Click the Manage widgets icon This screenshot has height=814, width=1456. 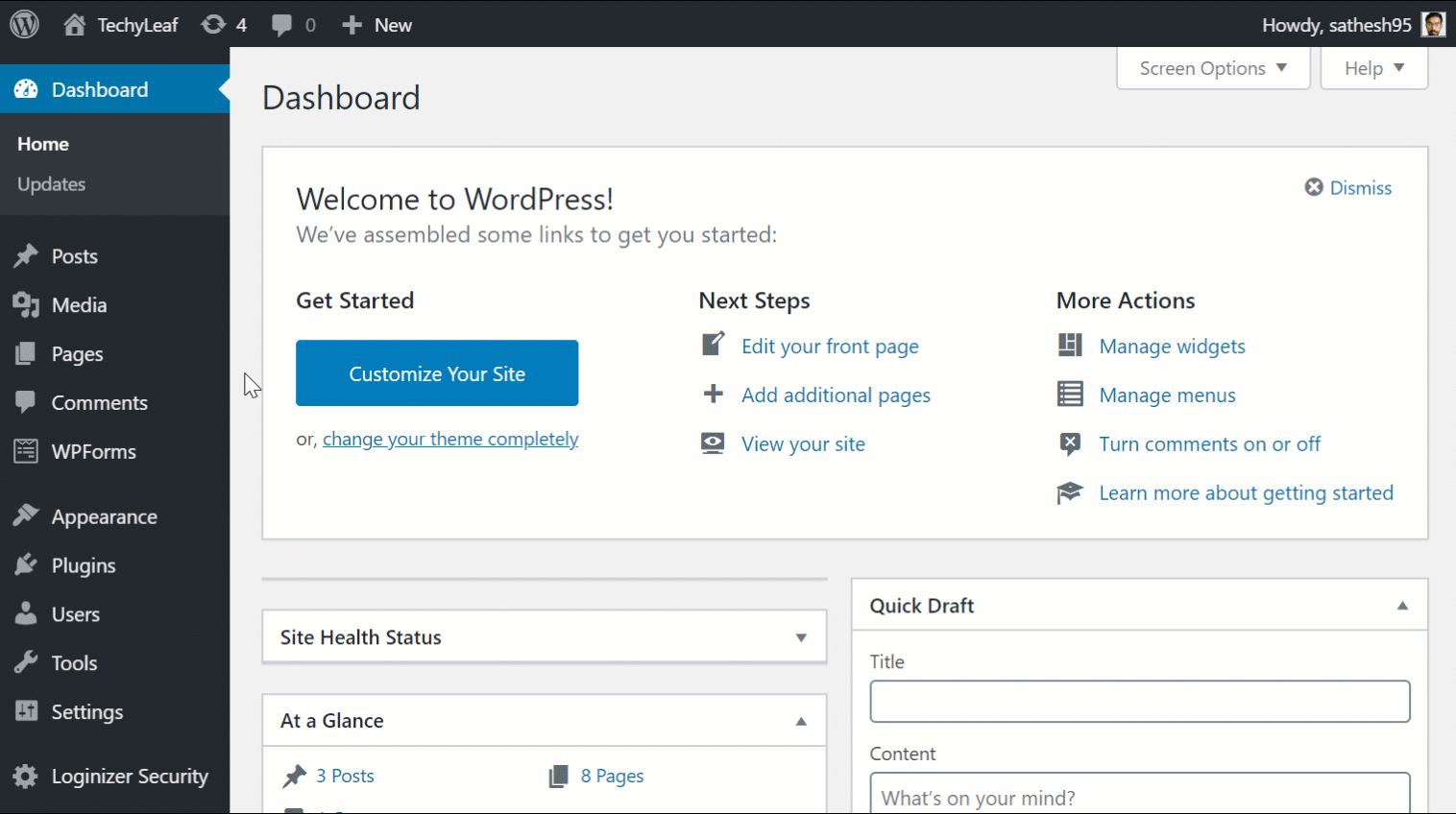pyautogui.click(x=1070, y=345)
